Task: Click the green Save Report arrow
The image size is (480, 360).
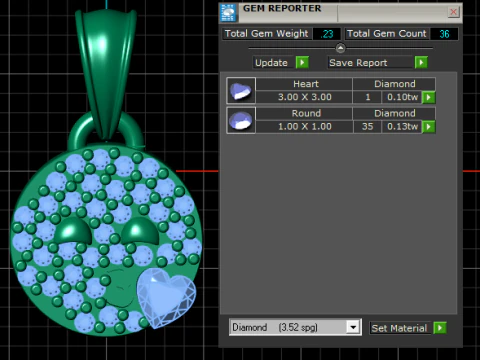Action: coord(421,62)
